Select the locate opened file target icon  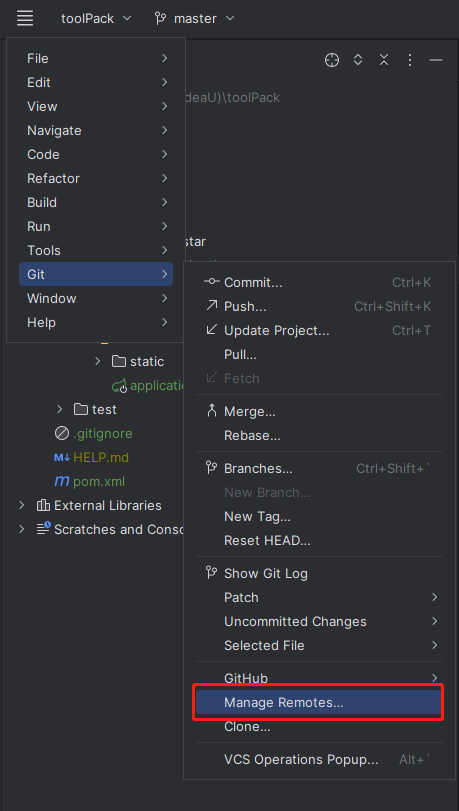tap(332, 60)
